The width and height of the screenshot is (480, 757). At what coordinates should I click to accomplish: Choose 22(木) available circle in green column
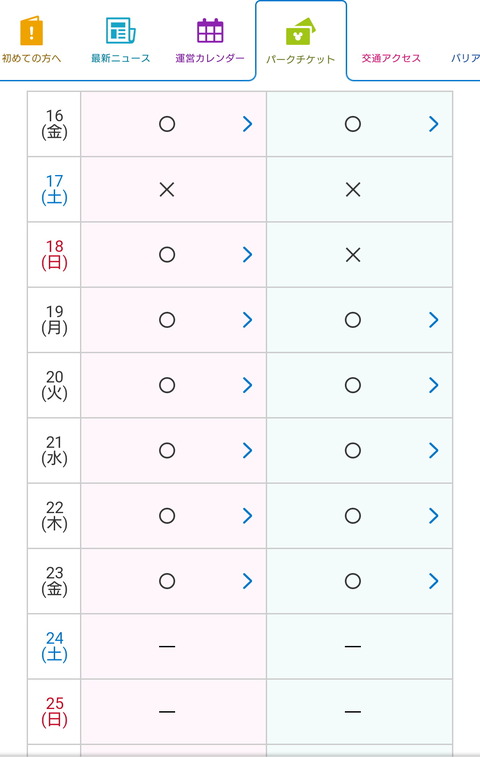pyautogui.click(x=353, y=516)
